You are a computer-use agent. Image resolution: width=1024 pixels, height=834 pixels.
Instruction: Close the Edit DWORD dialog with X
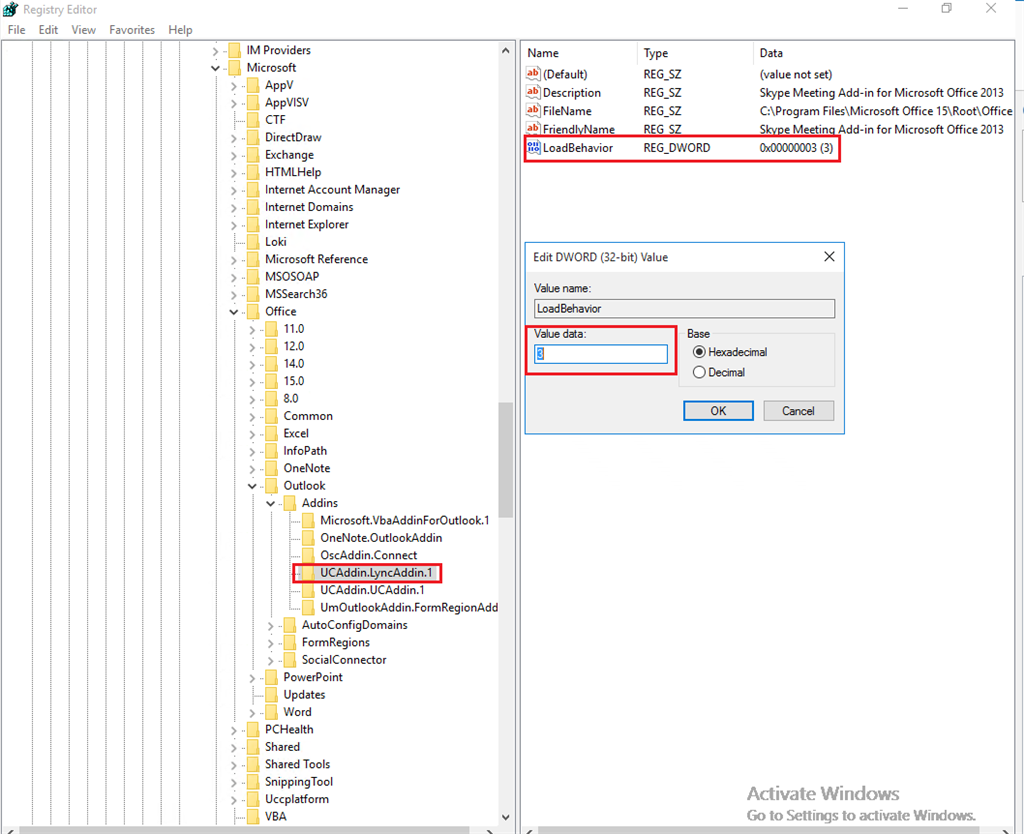click(829, 257)
